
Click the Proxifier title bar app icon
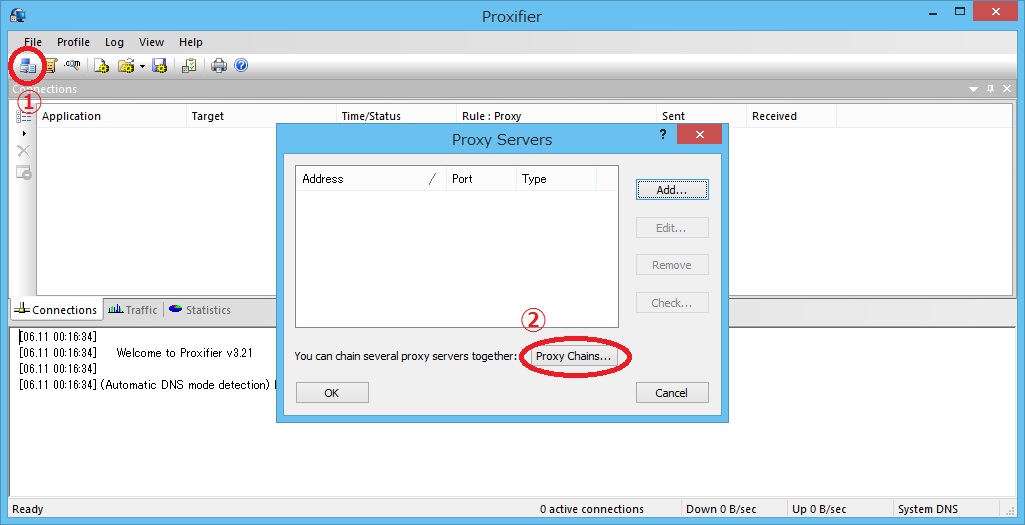tap(18, 14)
